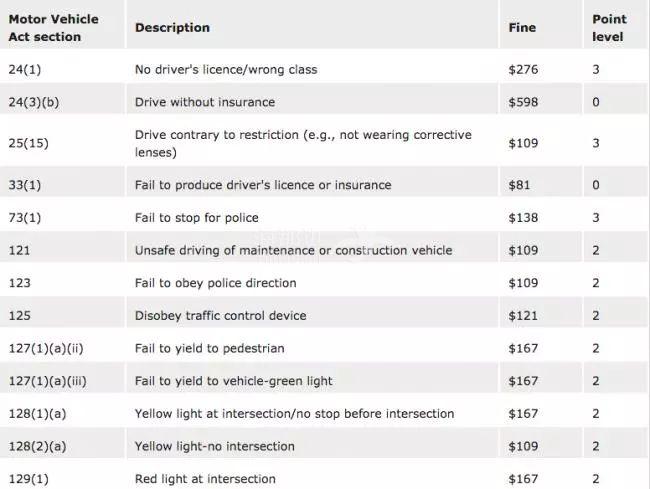Click the $81 fine amount
The height and width of the screenshot is (489, 650).
[519, 185]
